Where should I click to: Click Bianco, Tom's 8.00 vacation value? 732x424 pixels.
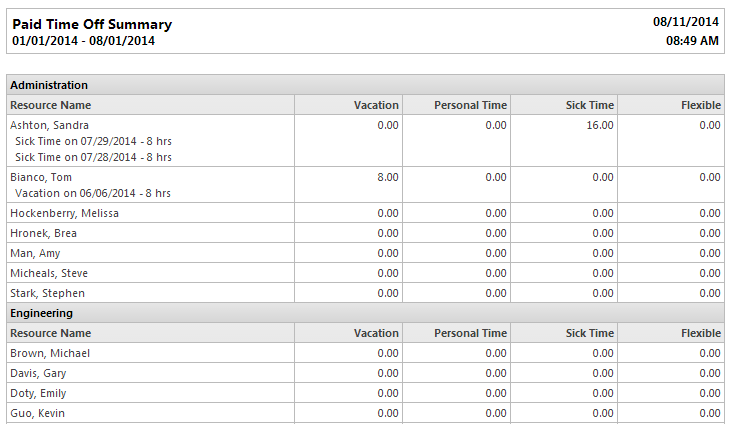click(388, 177)
